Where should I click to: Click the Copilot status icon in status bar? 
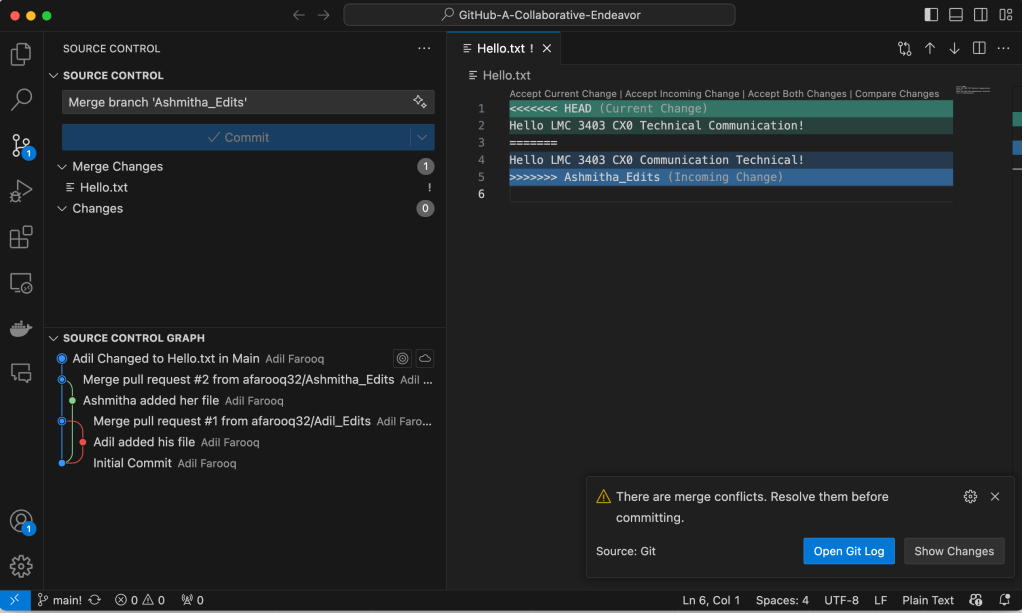tap(976, 600)
